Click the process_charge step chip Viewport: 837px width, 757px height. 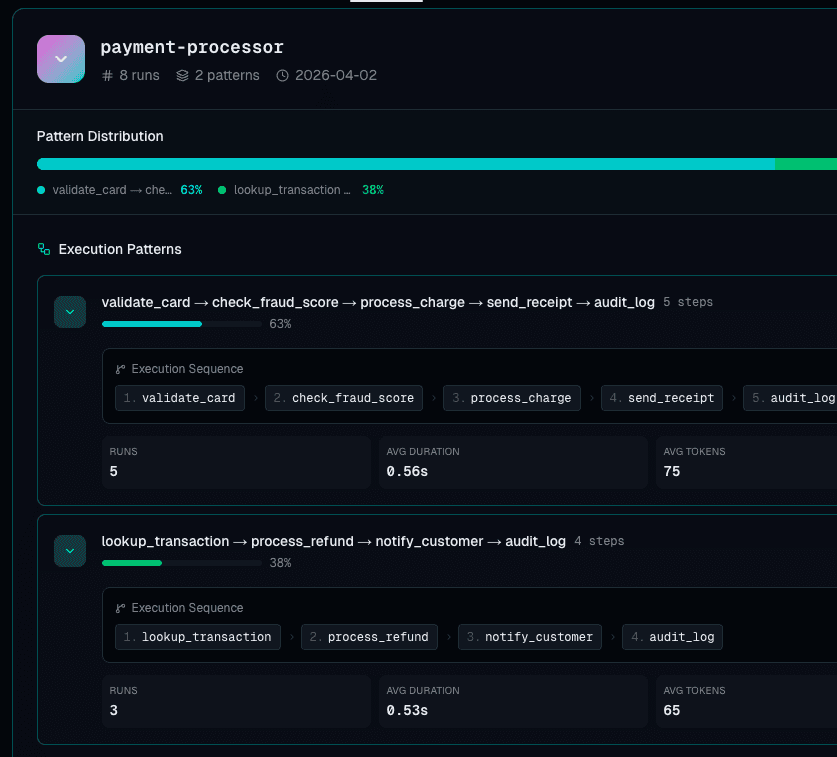pyautogui.click(x=511, y=398)
